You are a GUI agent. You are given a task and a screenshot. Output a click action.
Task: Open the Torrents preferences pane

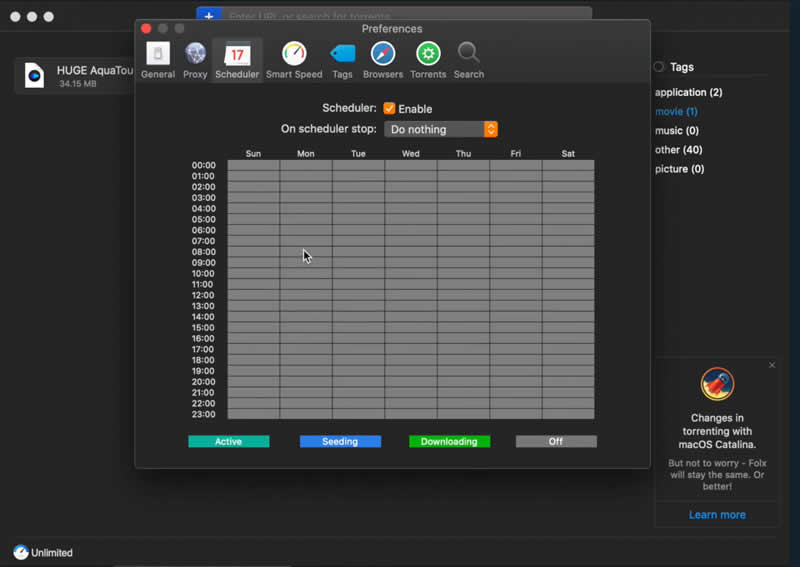tap(428, 60)
